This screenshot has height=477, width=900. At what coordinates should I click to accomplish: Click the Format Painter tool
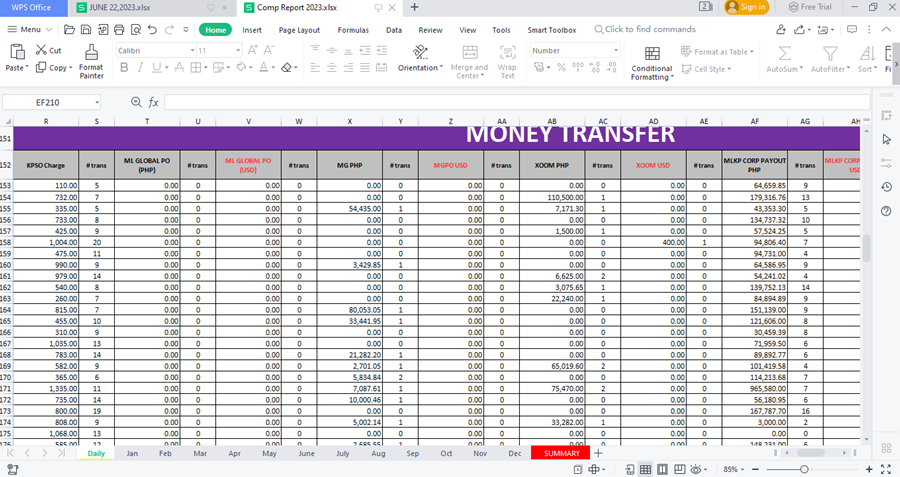coord(91,61)
